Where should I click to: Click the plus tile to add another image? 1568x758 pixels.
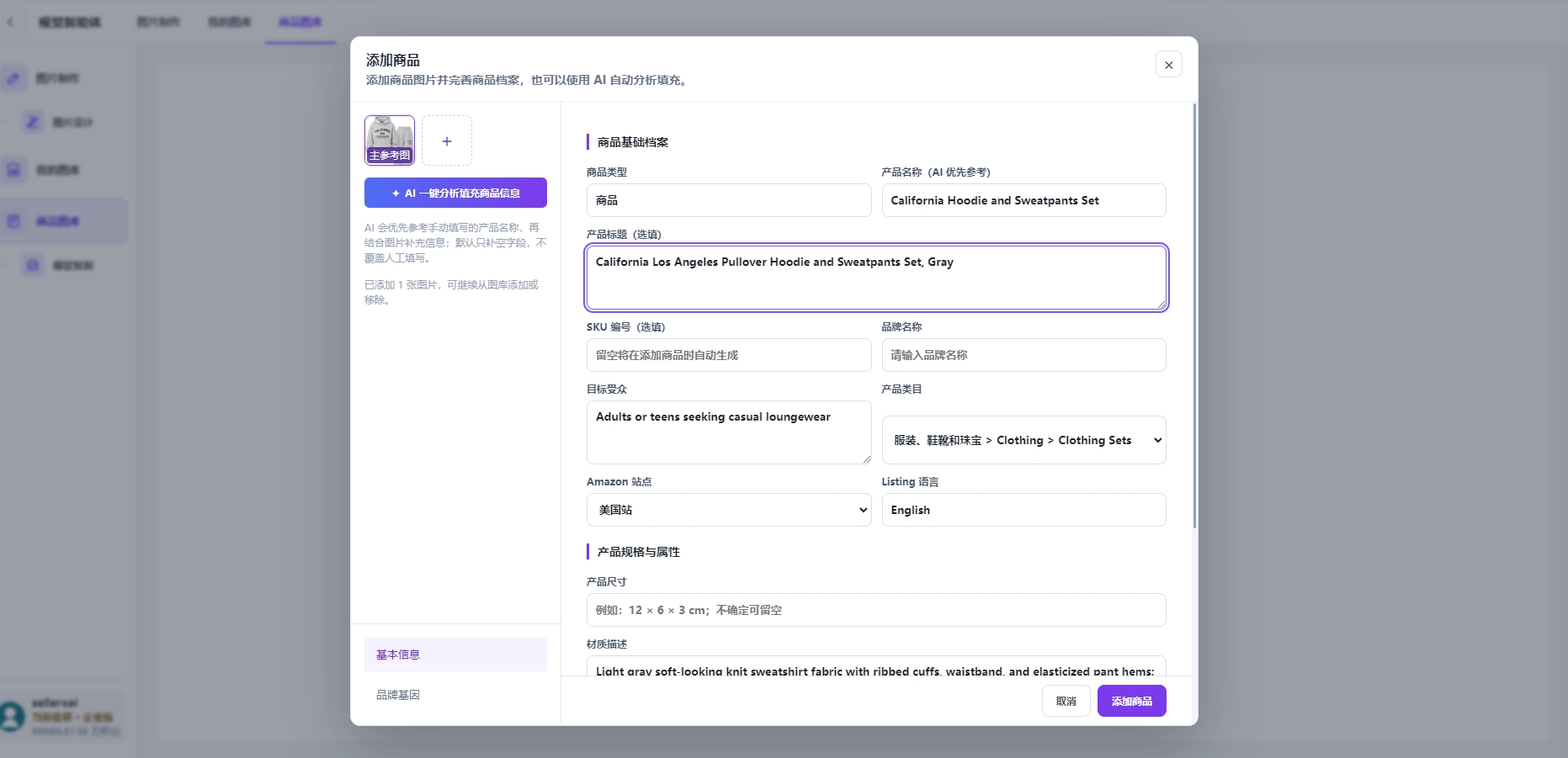447,140
